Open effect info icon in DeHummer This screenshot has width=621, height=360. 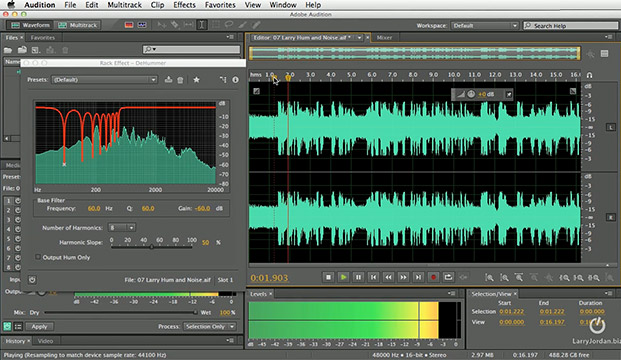pyautogui.click(x=235, y=80)
